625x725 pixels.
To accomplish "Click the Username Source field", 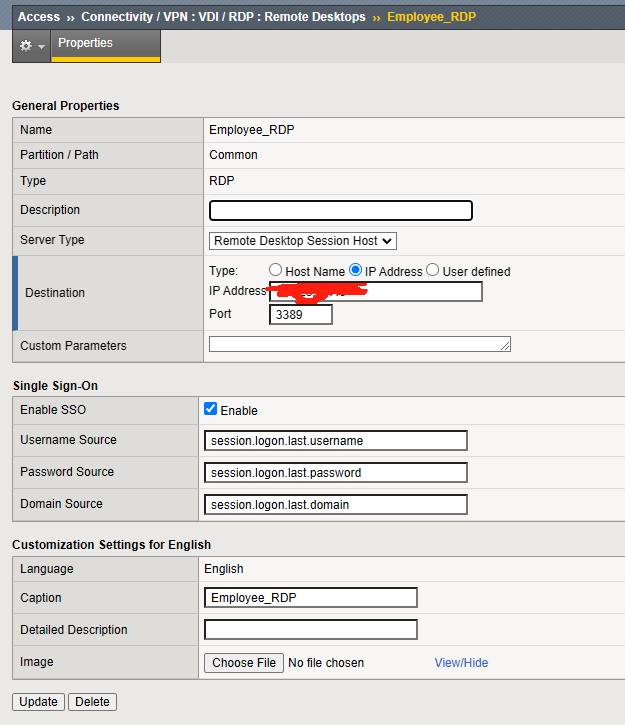I will (335, 441).
